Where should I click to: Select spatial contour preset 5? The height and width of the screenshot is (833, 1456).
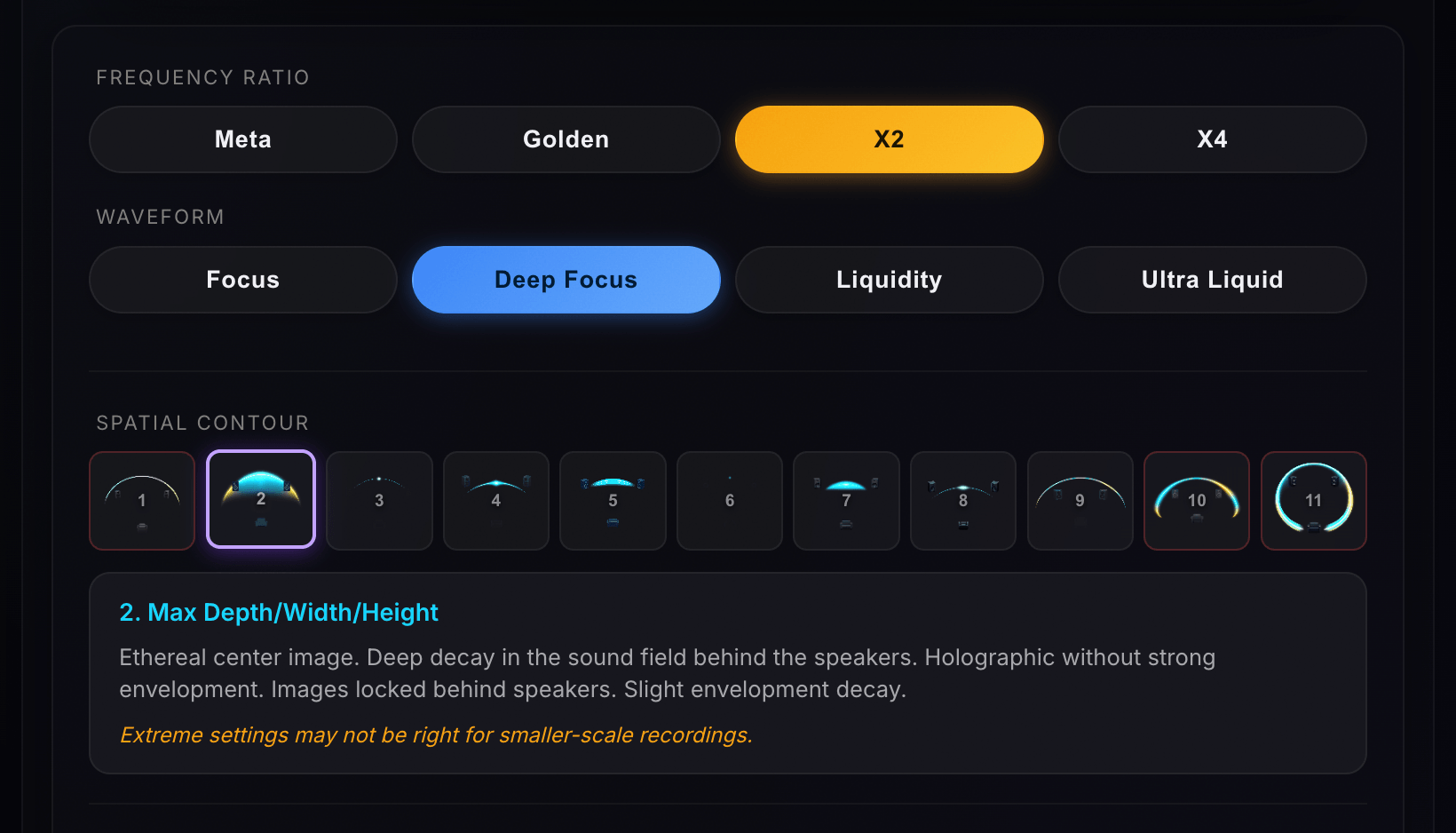tap(613, 501)
